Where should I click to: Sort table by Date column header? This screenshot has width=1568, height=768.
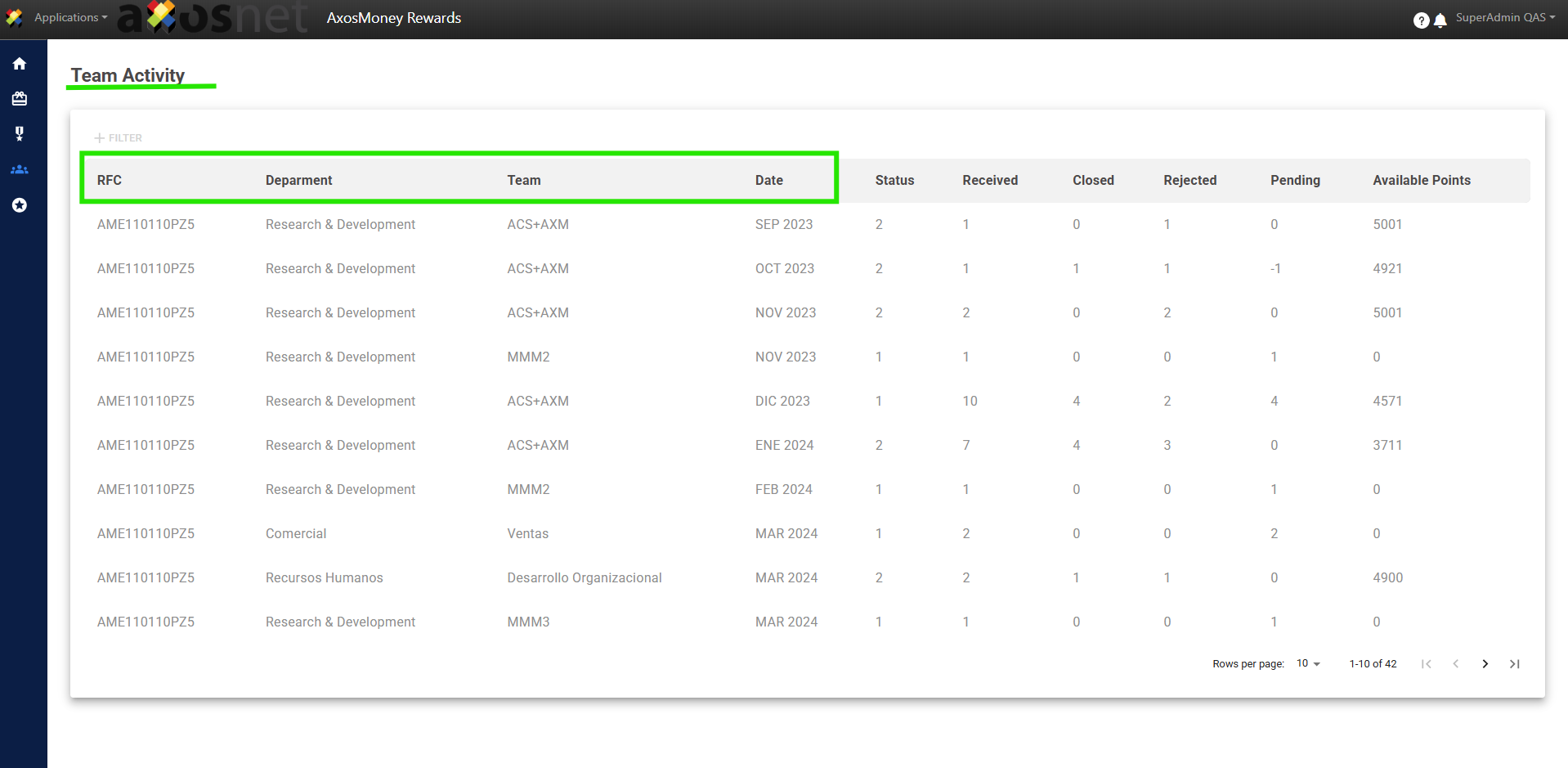(768, 181)
